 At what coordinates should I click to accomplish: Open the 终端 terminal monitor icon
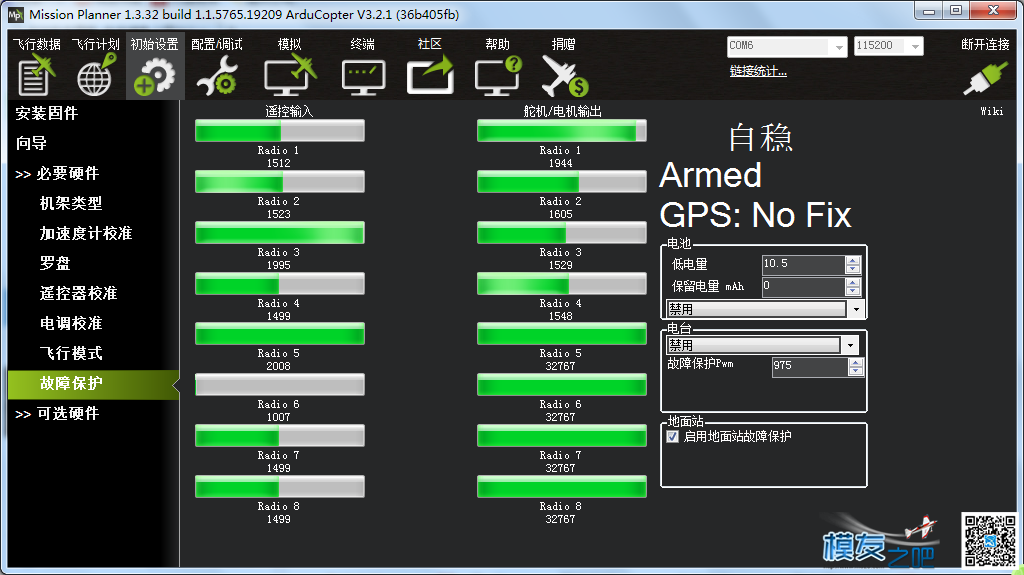[x=363, y=77]
